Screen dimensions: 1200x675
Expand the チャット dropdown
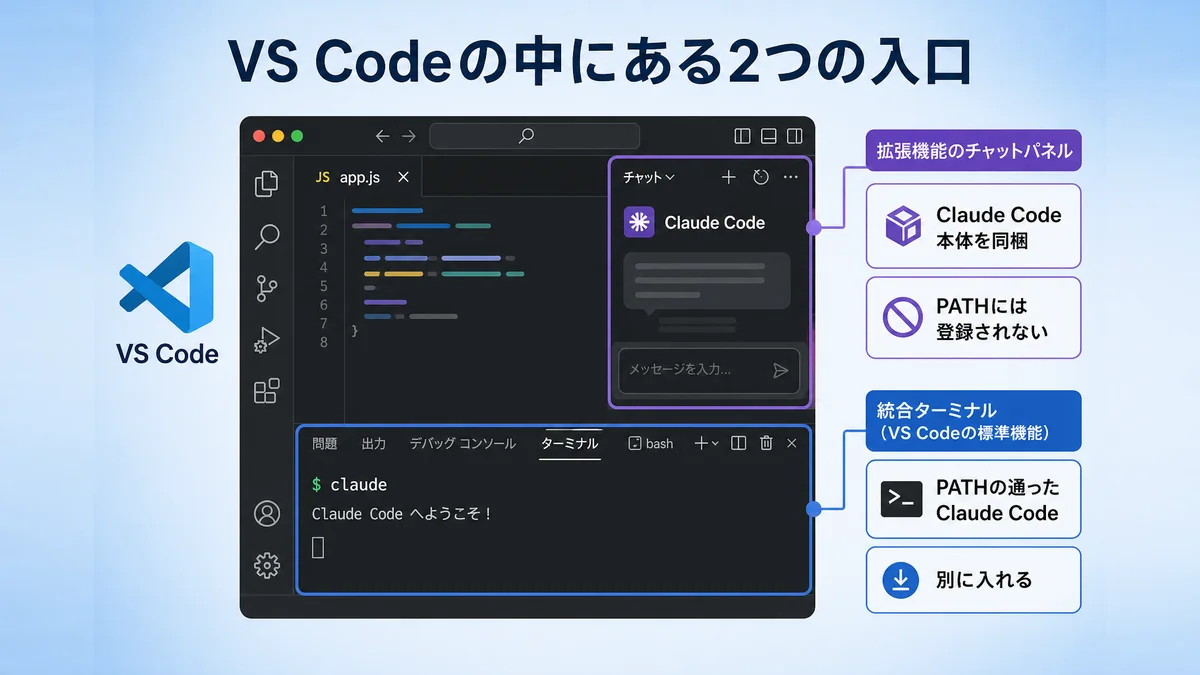(649, 177)
